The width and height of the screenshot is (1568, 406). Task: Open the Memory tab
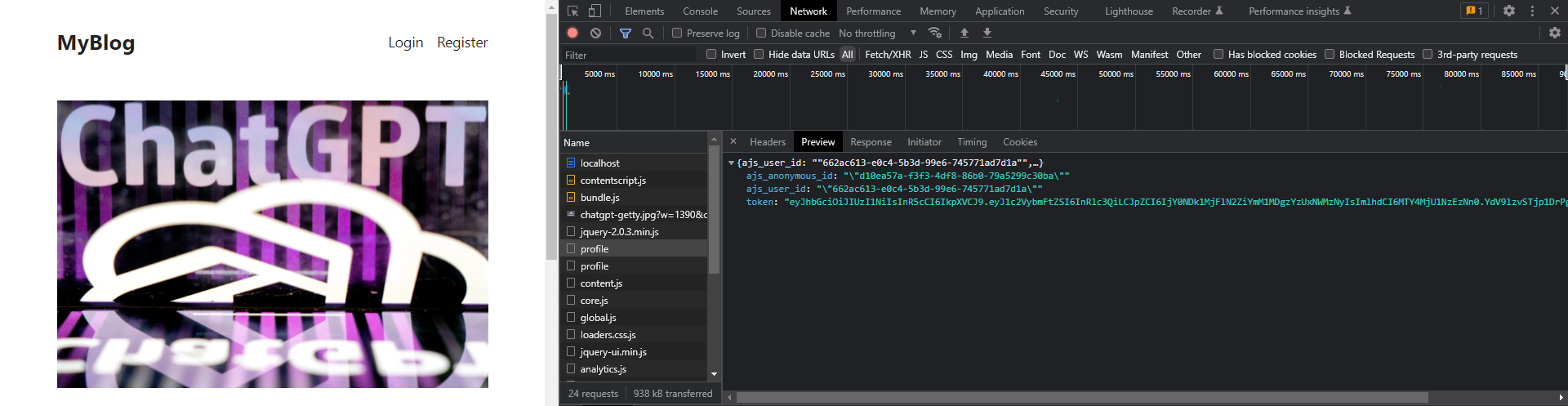[938, 11]
